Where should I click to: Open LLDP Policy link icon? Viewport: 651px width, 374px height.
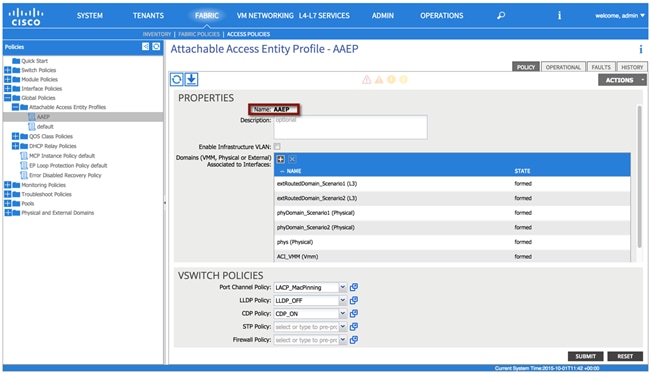point(354,300)
